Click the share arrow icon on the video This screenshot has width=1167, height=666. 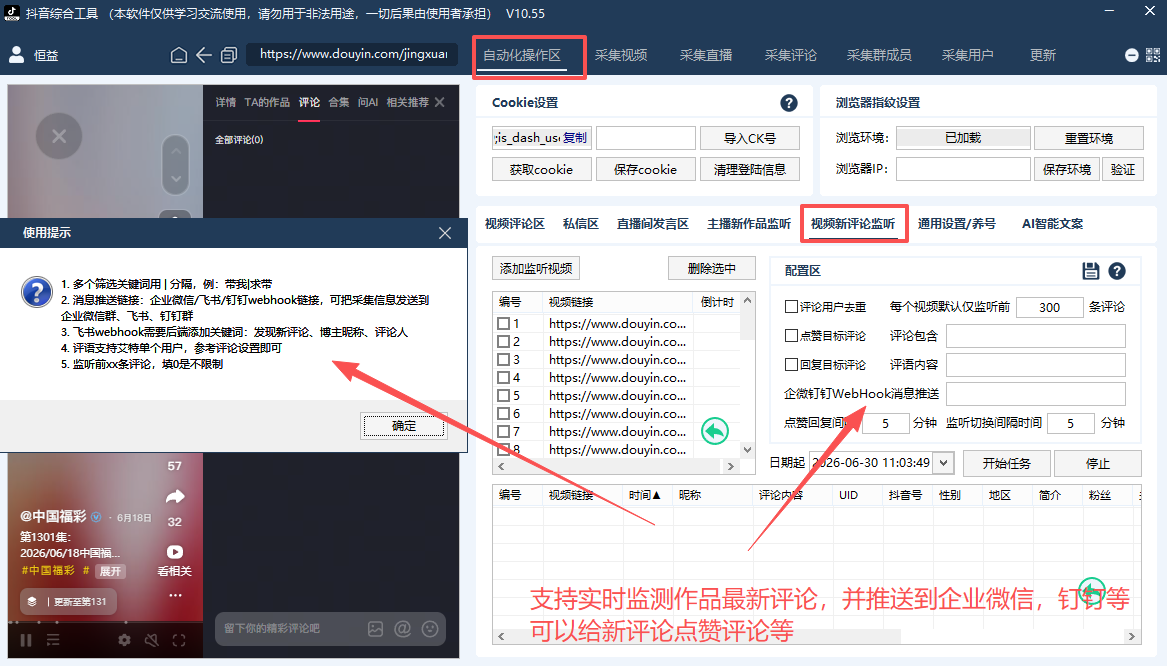175,496
